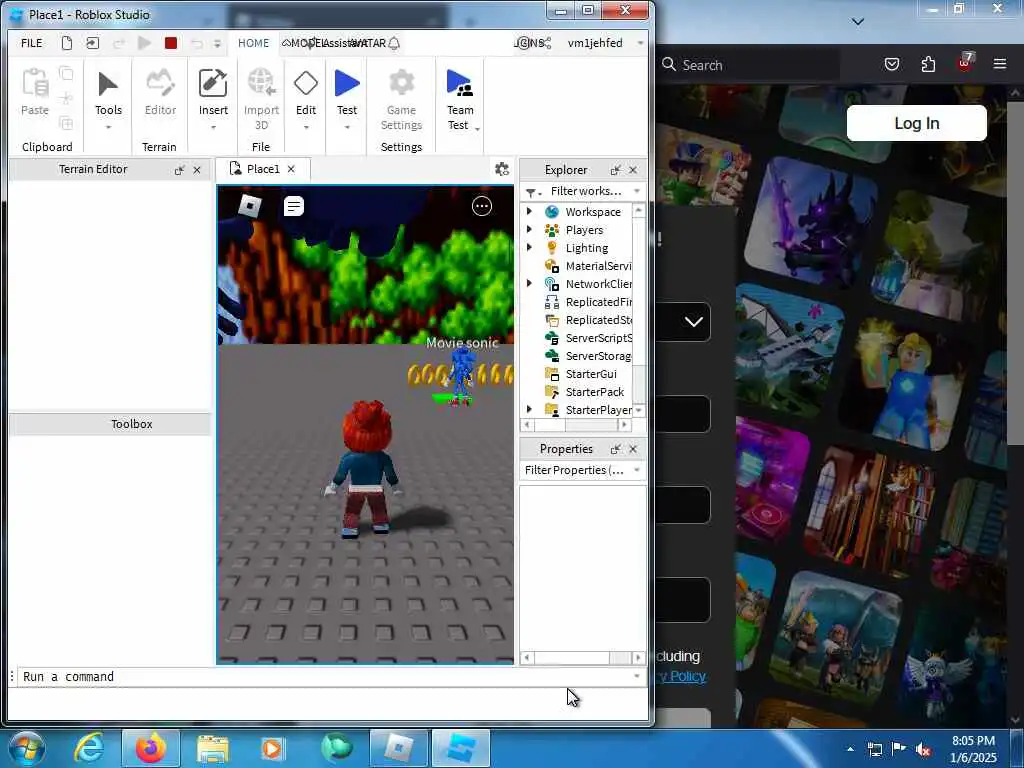1024x768 pixels.
Task: Select ReplicatedFirst in the Explorer tree
Action: click(588, 302)
